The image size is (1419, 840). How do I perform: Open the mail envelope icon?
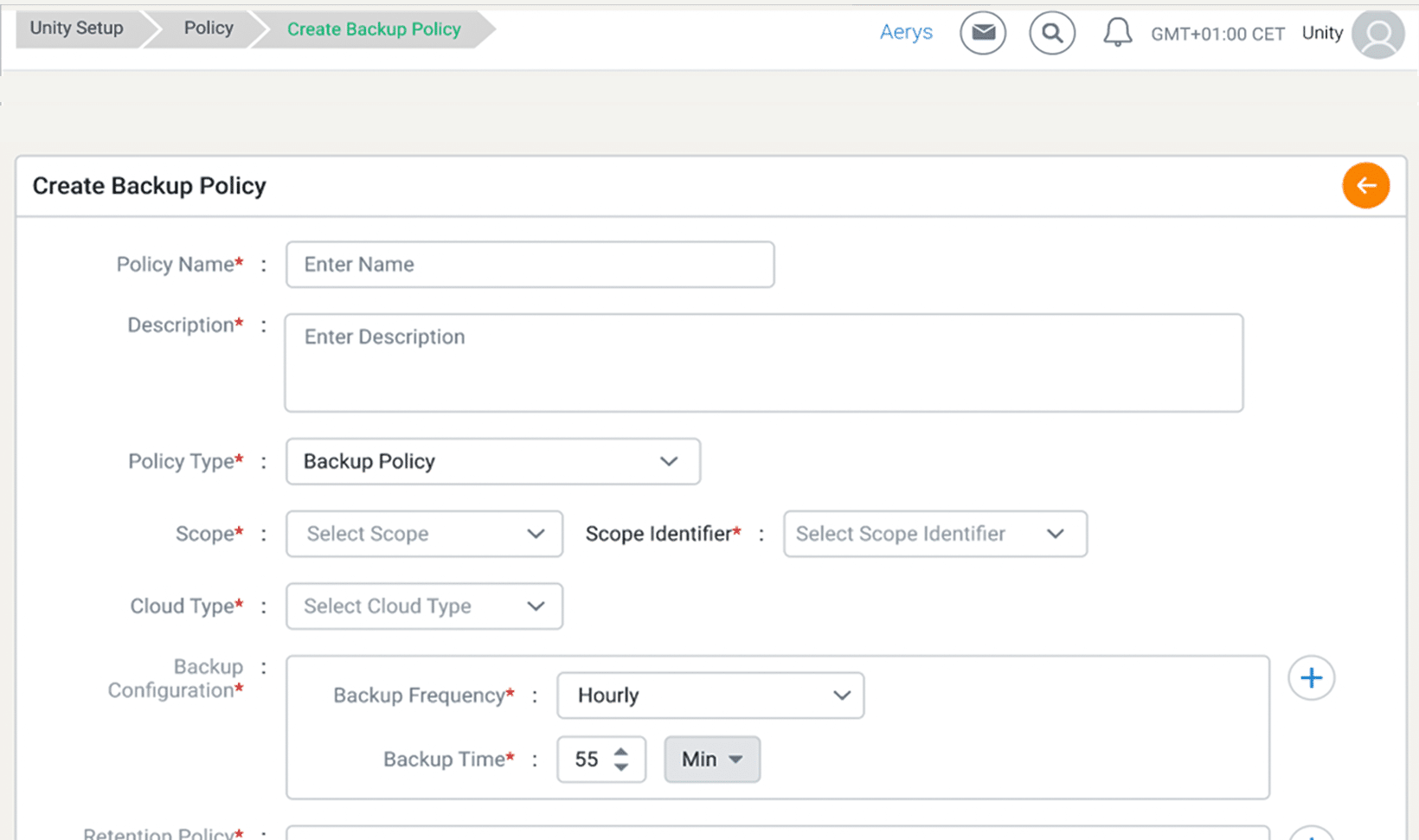982,33
